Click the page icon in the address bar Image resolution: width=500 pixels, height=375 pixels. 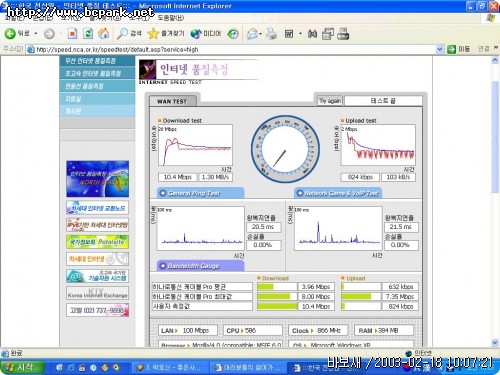click(31, 49)
